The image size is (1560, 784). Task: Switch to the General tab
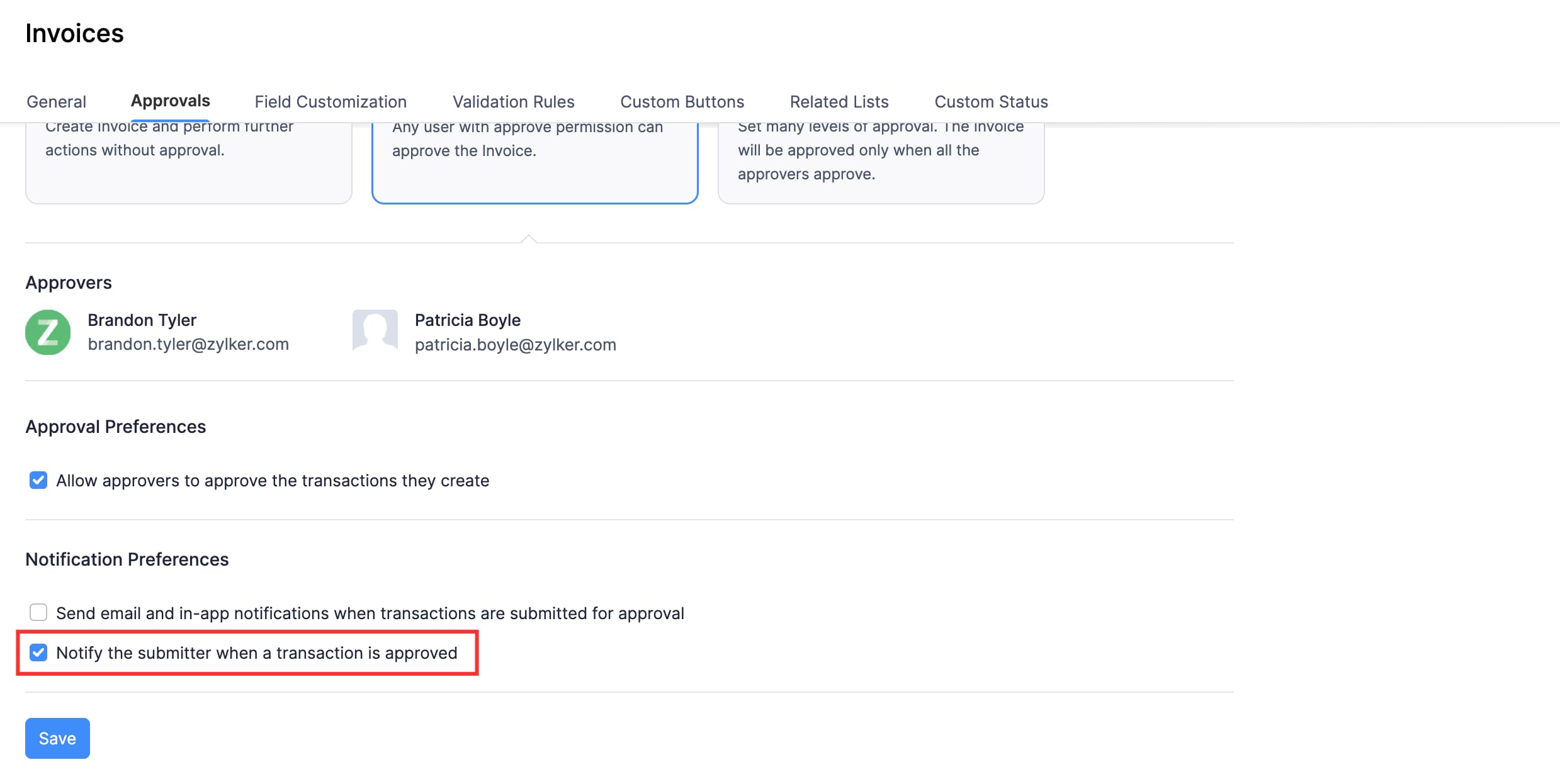tap(56, 101)
